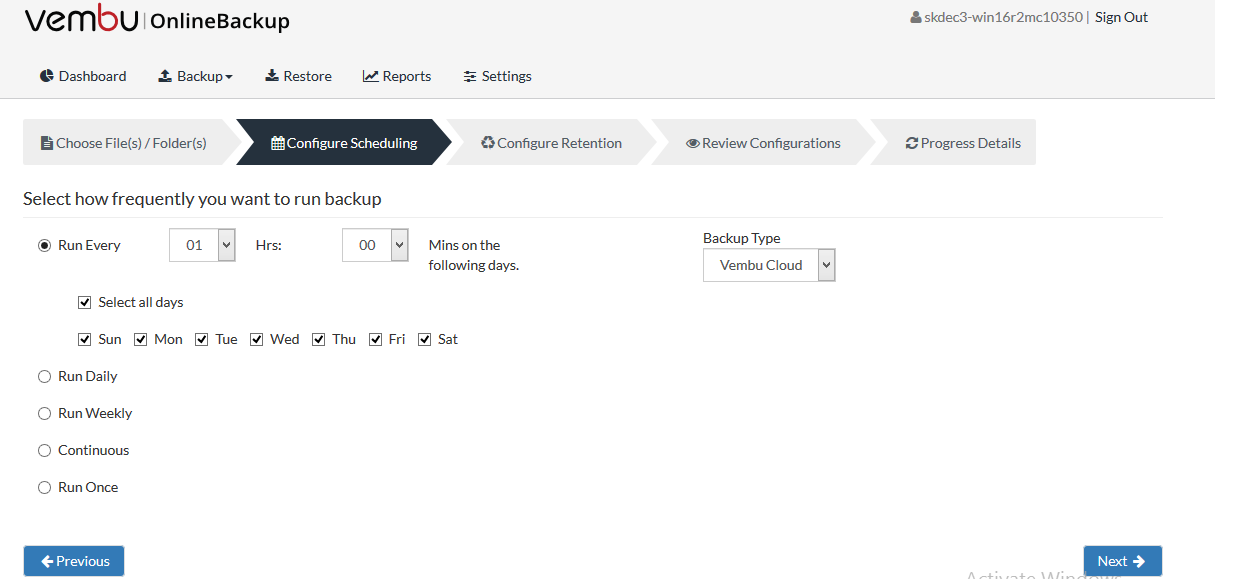Expand the Backup Type dropdown
Viewport: 1241px width, 579px height.
[x=769, y=265]
